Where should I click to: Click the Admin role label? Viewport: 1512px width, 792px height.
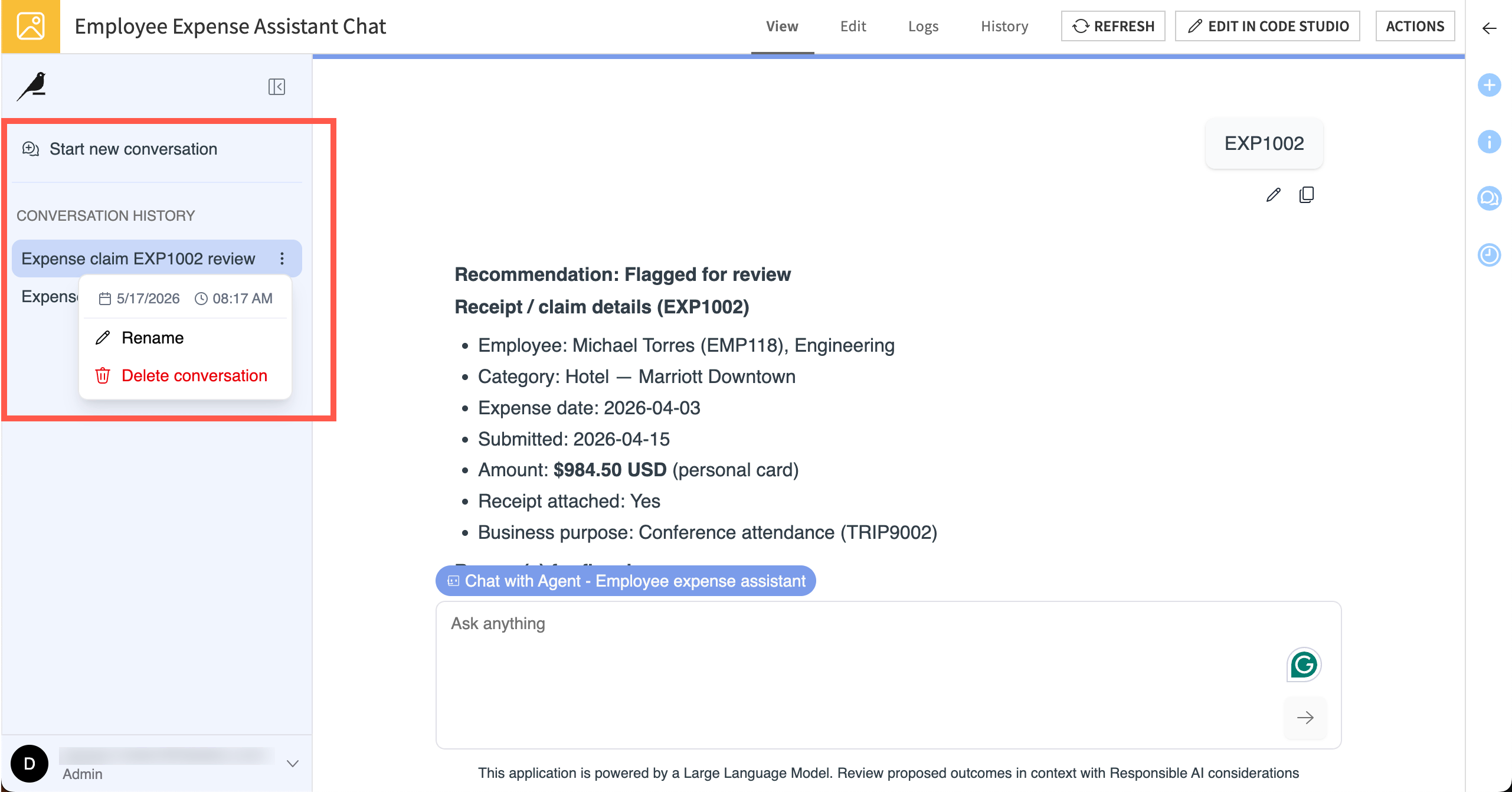tap(83, 774)
